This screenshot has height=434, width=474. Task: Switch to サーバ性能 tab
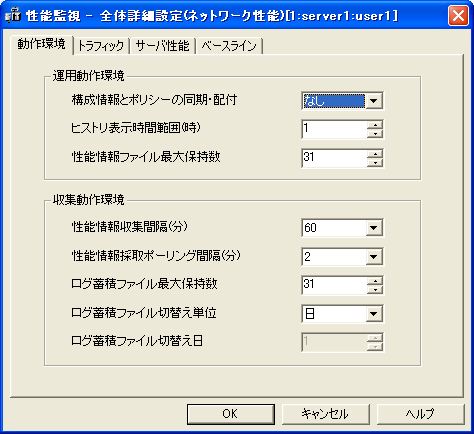[163, 46]
